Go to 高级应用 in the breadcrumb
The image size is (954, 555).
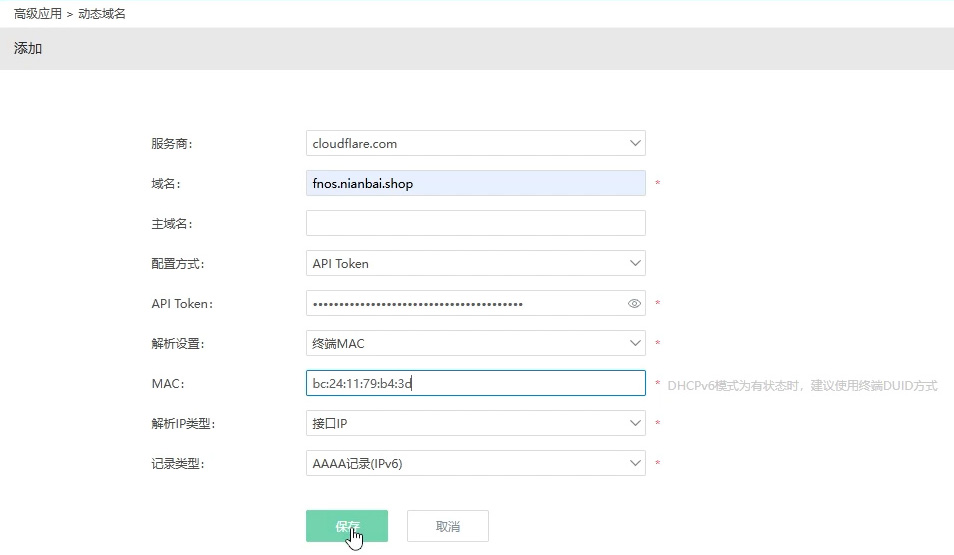37,14
